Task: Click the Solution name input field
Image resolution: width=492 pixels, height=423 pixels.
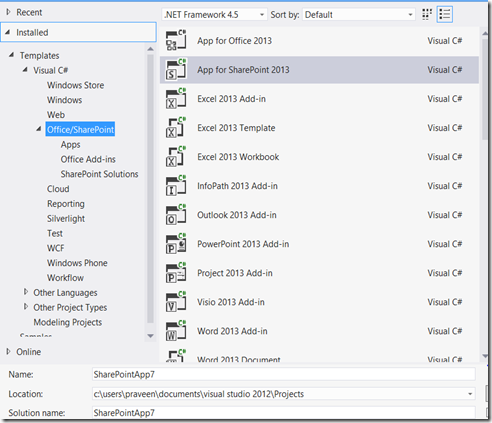Action: click(284, 412)
